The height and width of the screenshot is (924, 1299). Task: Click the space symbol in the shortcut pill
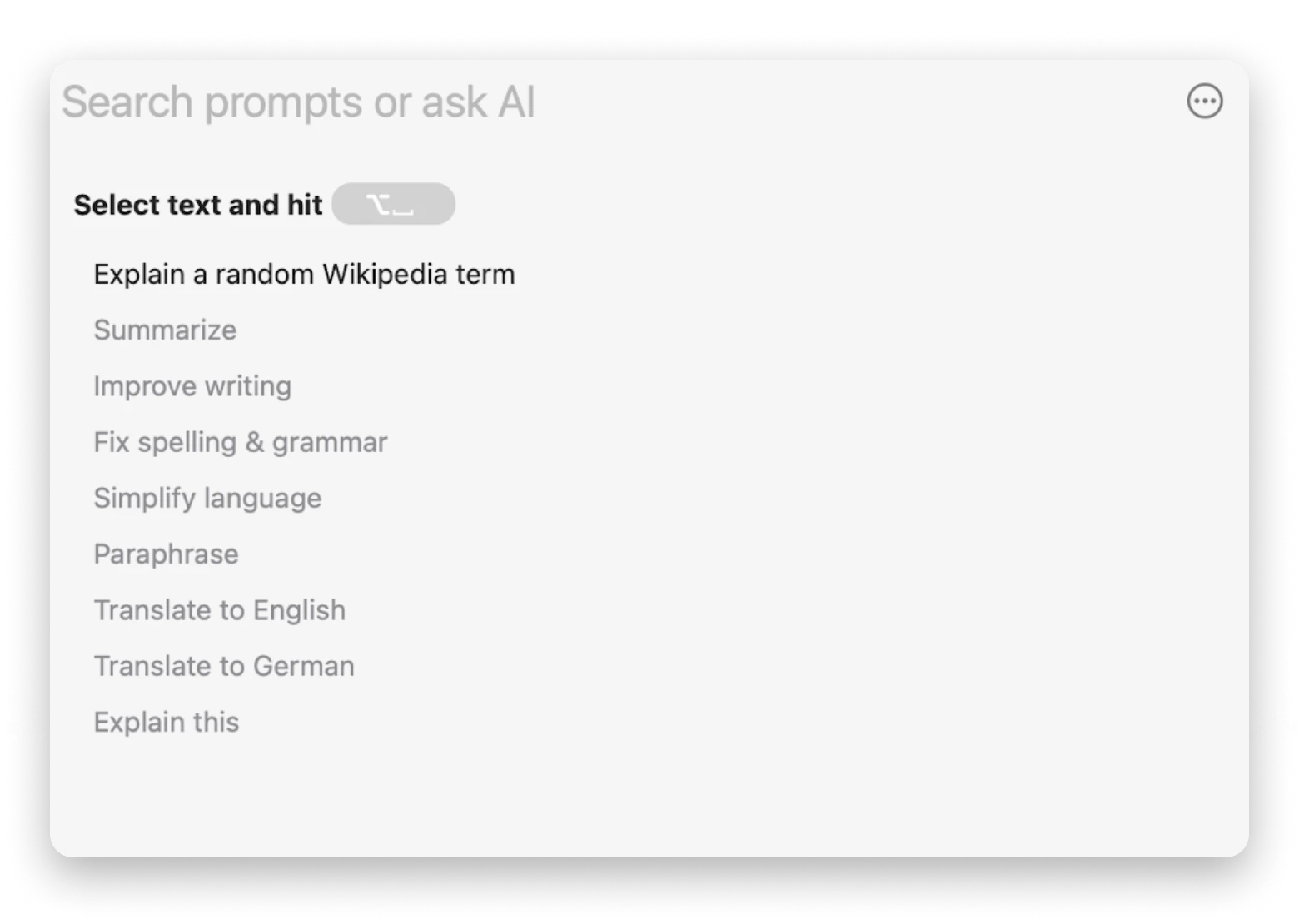point(403,210)
